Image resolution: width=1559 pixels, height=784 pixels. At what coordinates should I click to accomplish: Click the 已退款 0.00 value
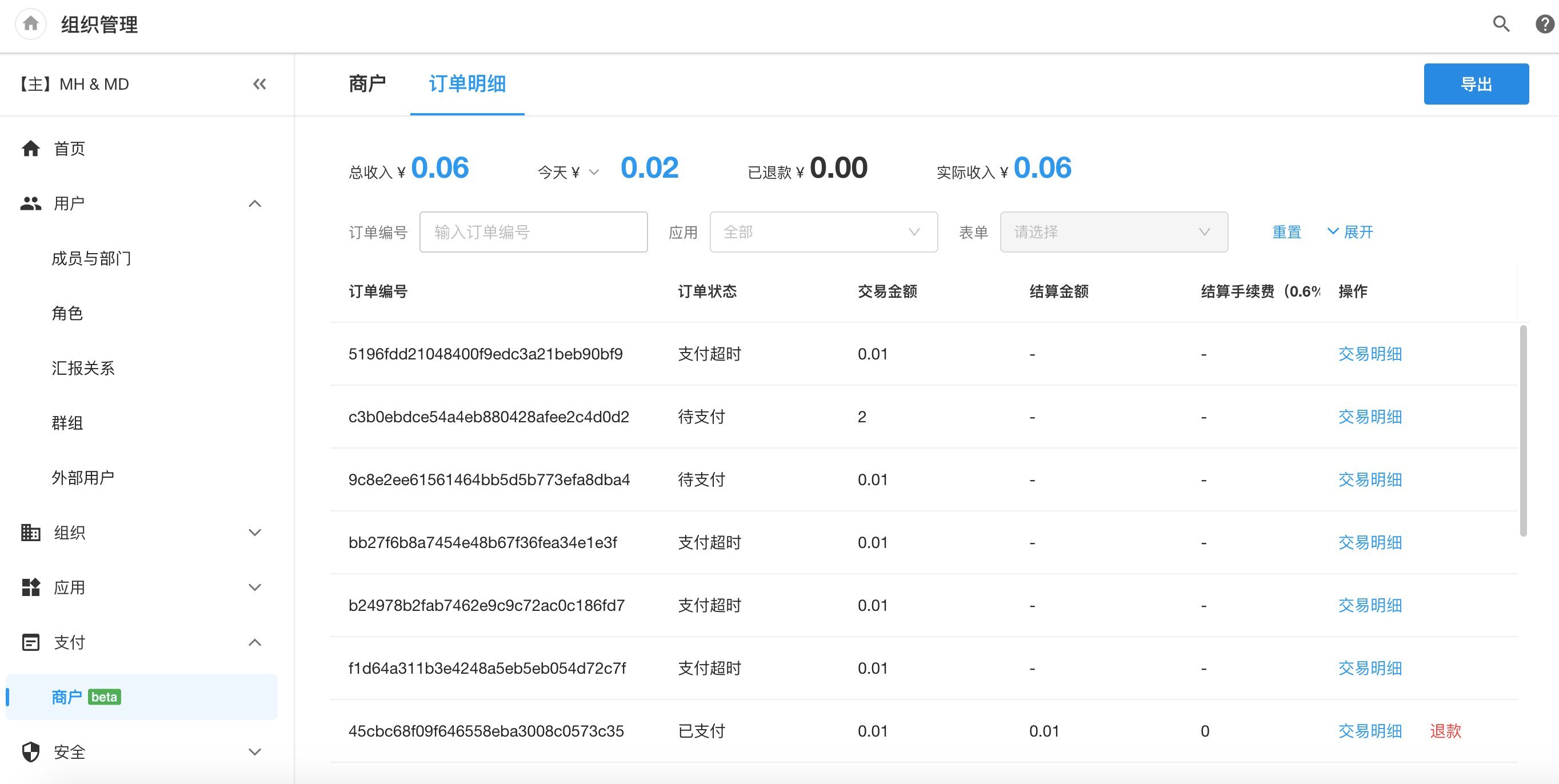coord(839,167)
